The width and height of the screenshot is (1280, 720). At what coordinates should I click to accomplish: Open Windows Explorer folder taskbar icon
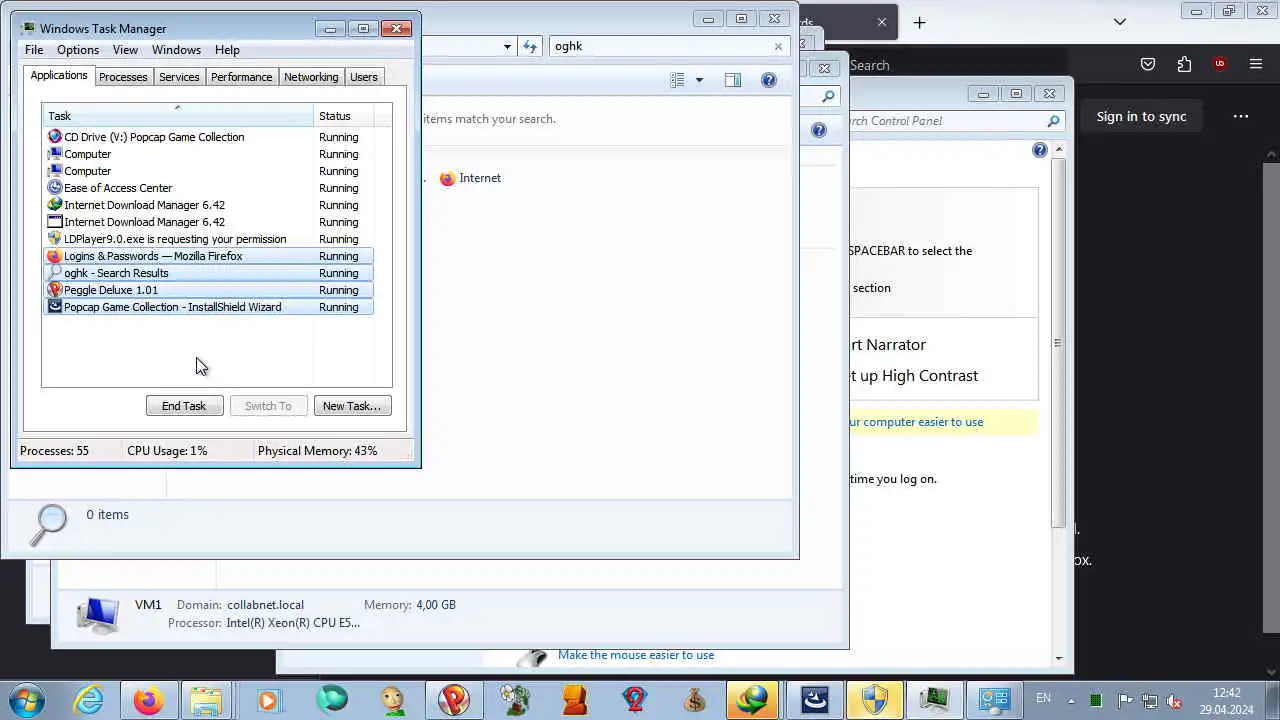click(207, 699)
